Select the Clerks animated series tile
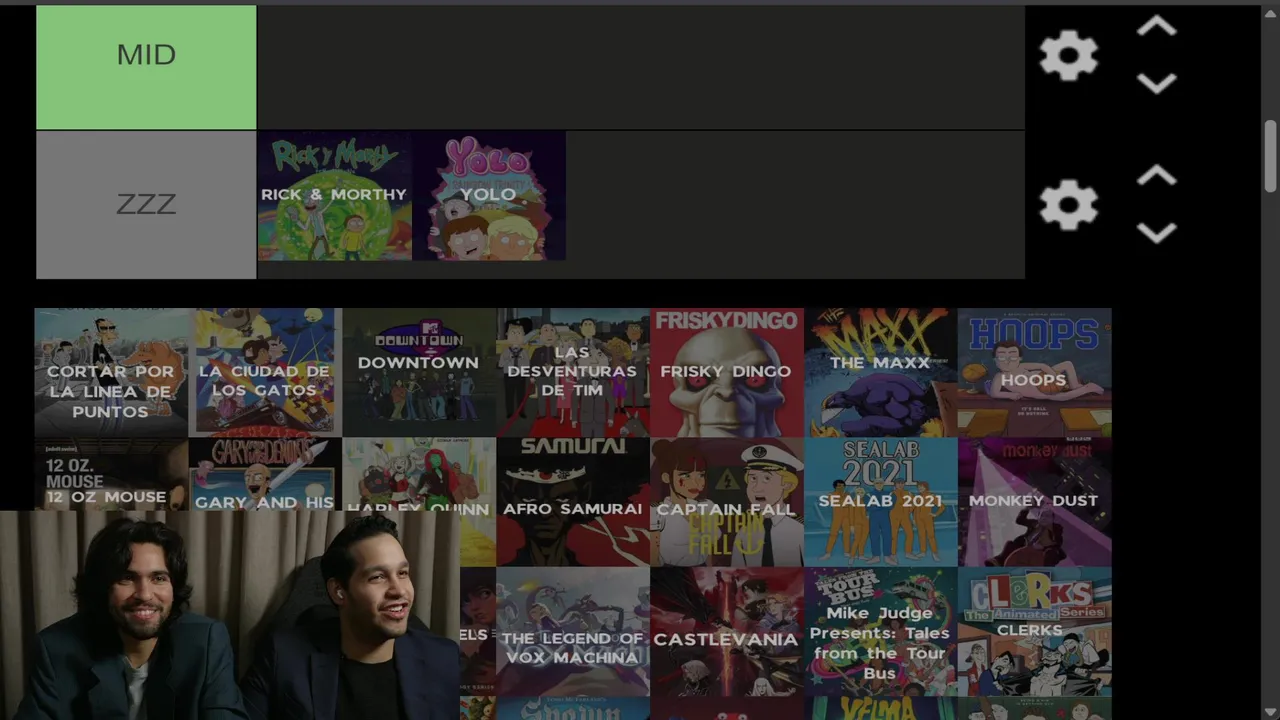This screenshot has width=1280, height=720. tap(1035, 632)
